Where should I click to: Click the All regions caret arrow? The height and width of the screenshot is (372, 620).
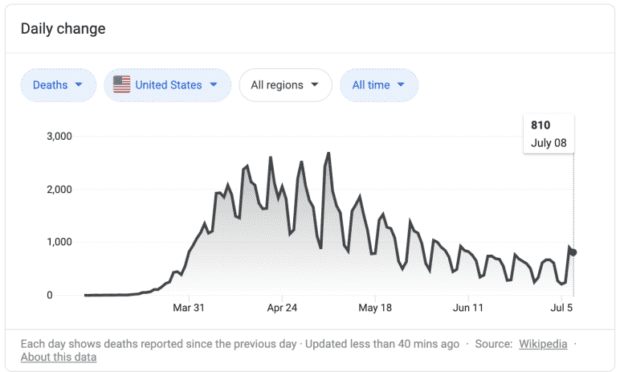(314, 85)
